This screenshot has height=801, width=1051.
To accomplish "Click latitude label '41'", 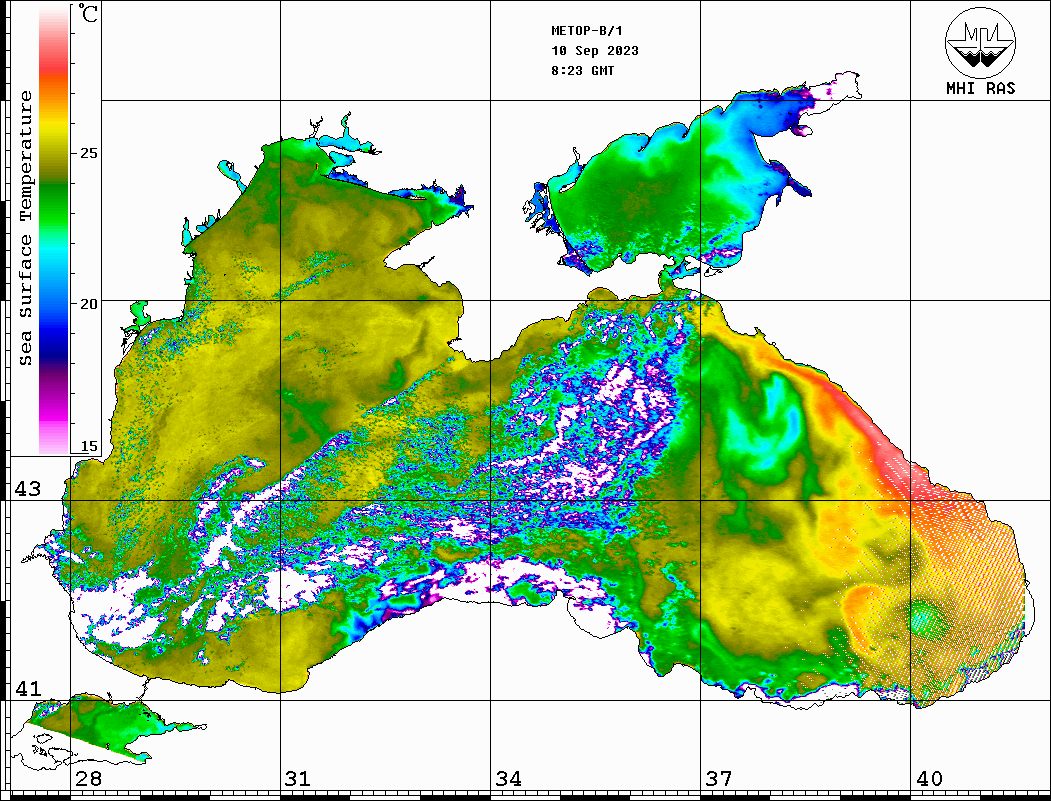I will pos(28,688).
